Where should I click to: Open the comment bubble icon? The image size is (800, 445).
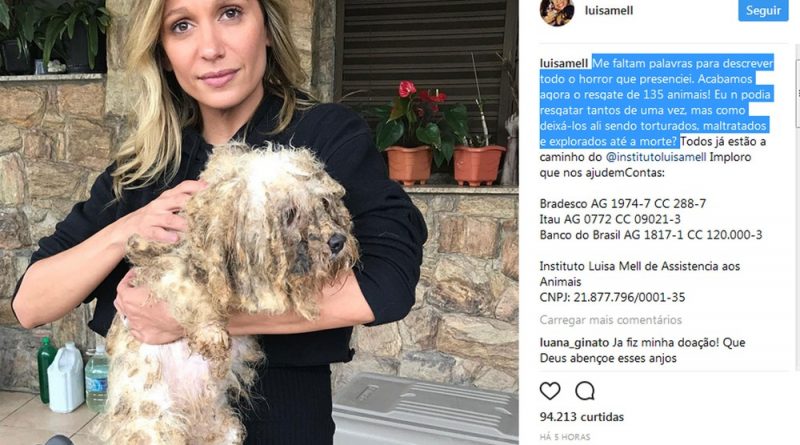coord(585,391)
